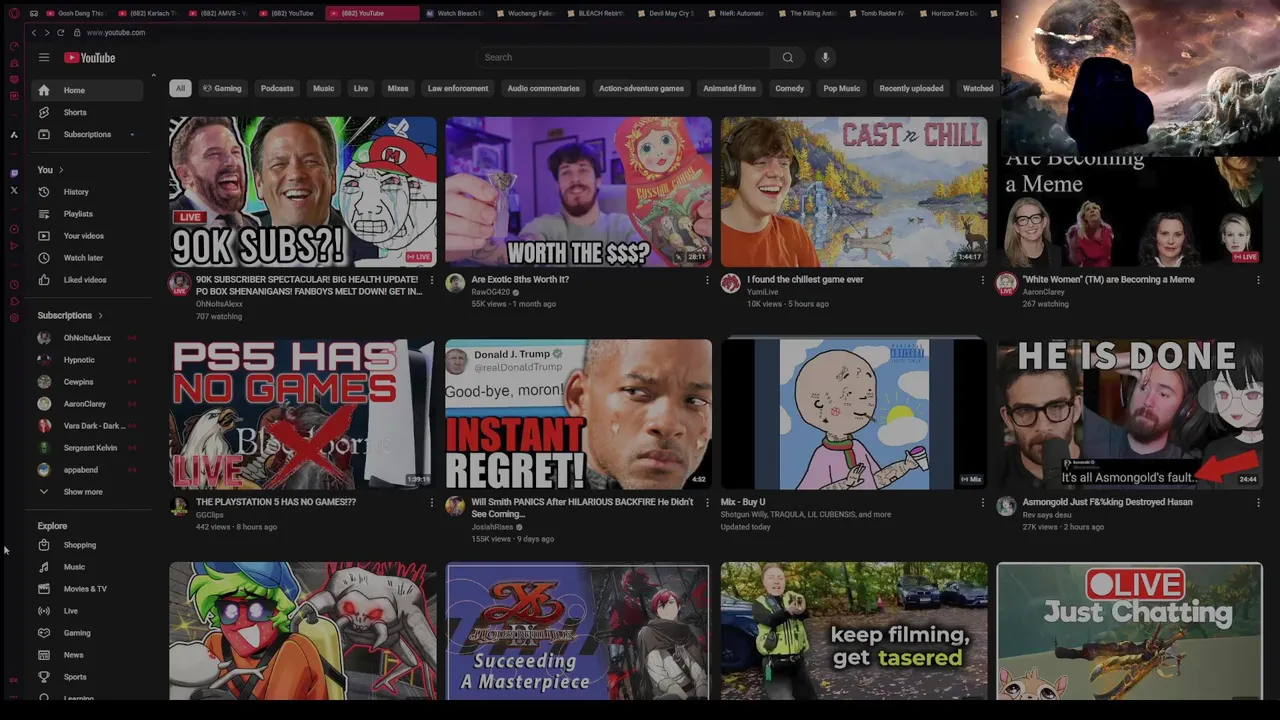Open Gaming under Explore
Image resolution: width=1280 pixels, height=720 pixels.
point(86,633)
